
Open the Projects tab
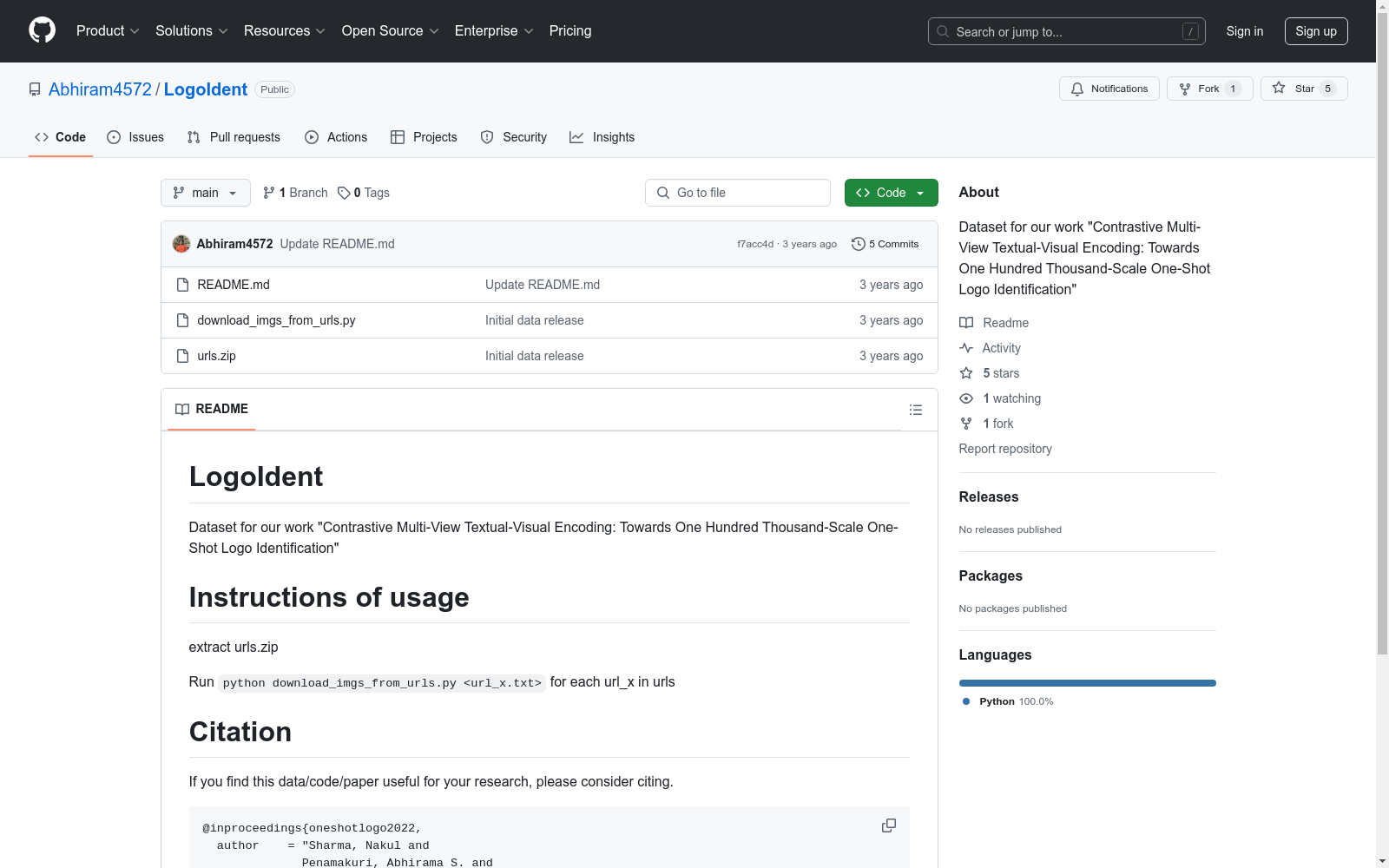point(424,137)
